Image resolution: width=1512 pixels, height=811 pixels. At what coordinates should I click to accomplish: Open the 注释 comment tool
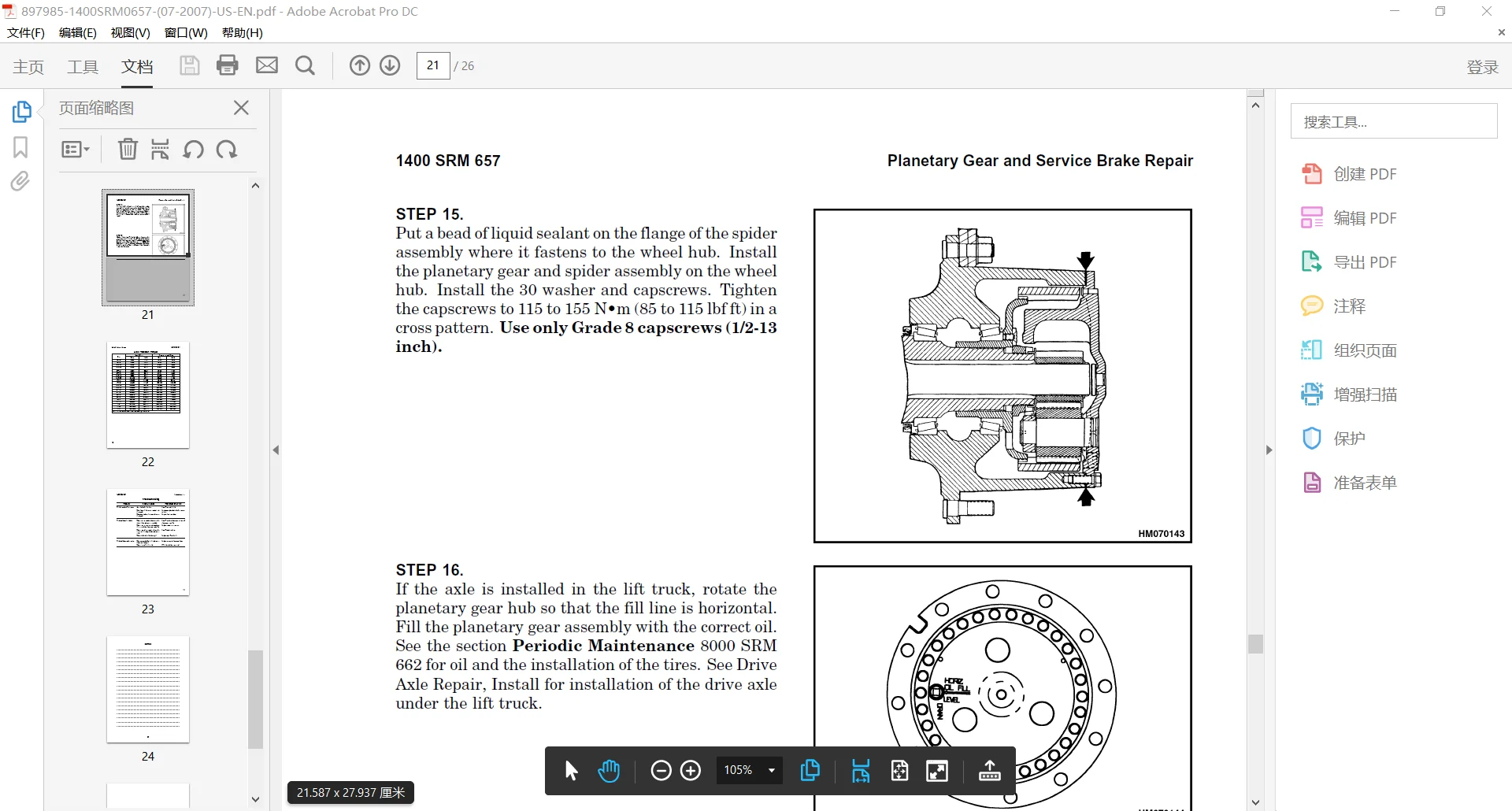click(x=1333, y=306)
